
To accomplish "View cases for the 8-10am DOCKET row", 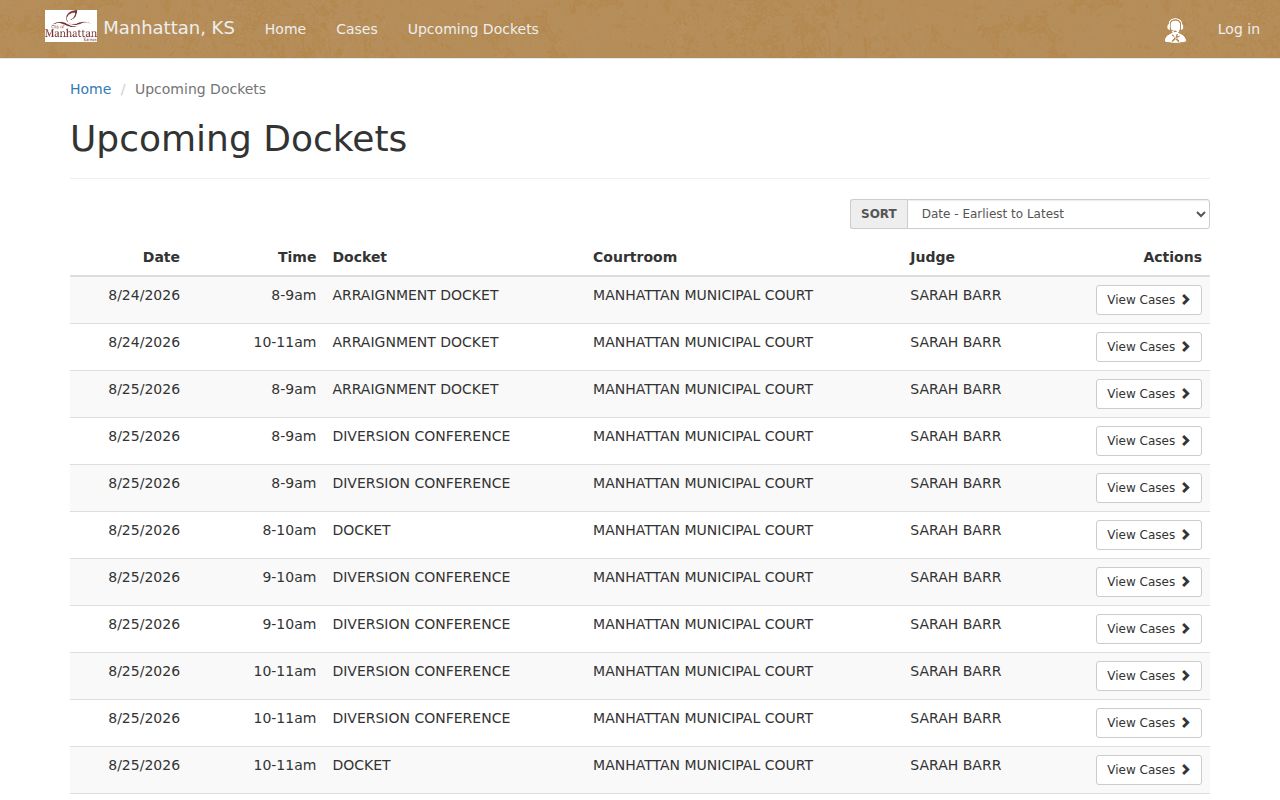I will pos(1148,535).
